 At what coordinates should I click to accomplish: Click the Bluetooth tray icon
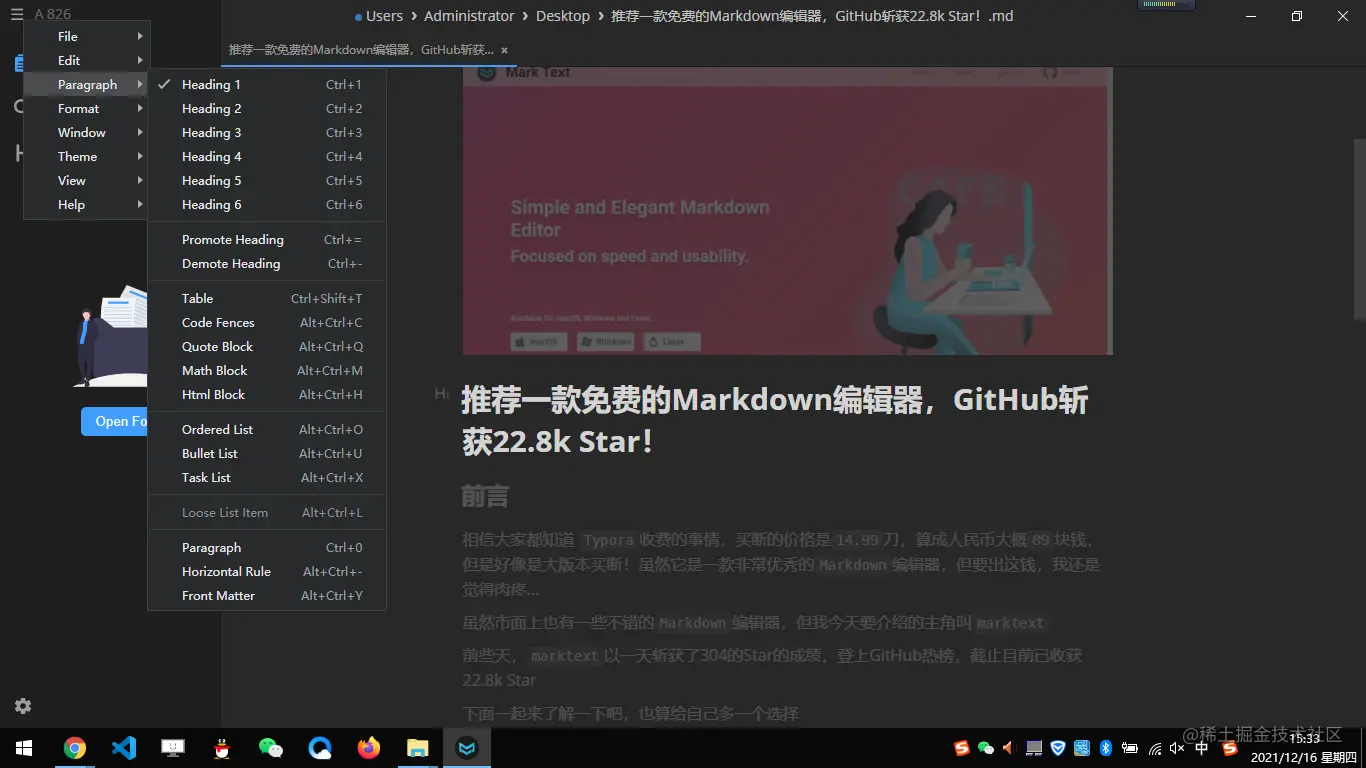pyautogui.click(x=1106, y=748)
